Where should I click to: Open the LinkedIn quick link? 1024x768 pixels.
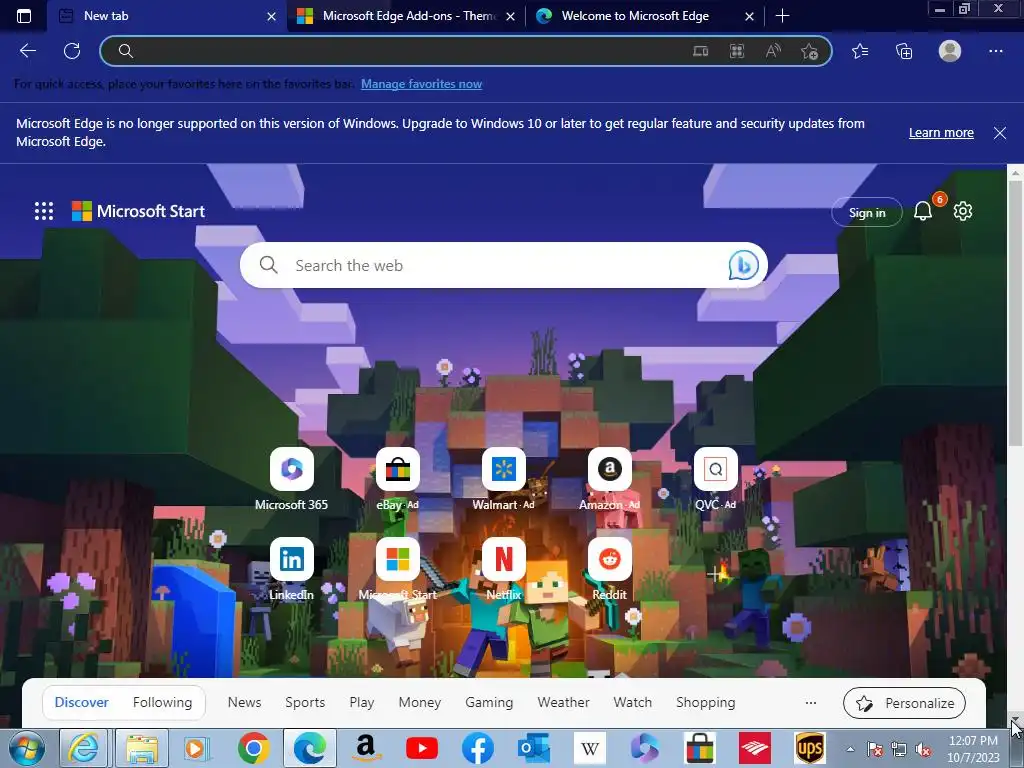(x=291, y=569)
